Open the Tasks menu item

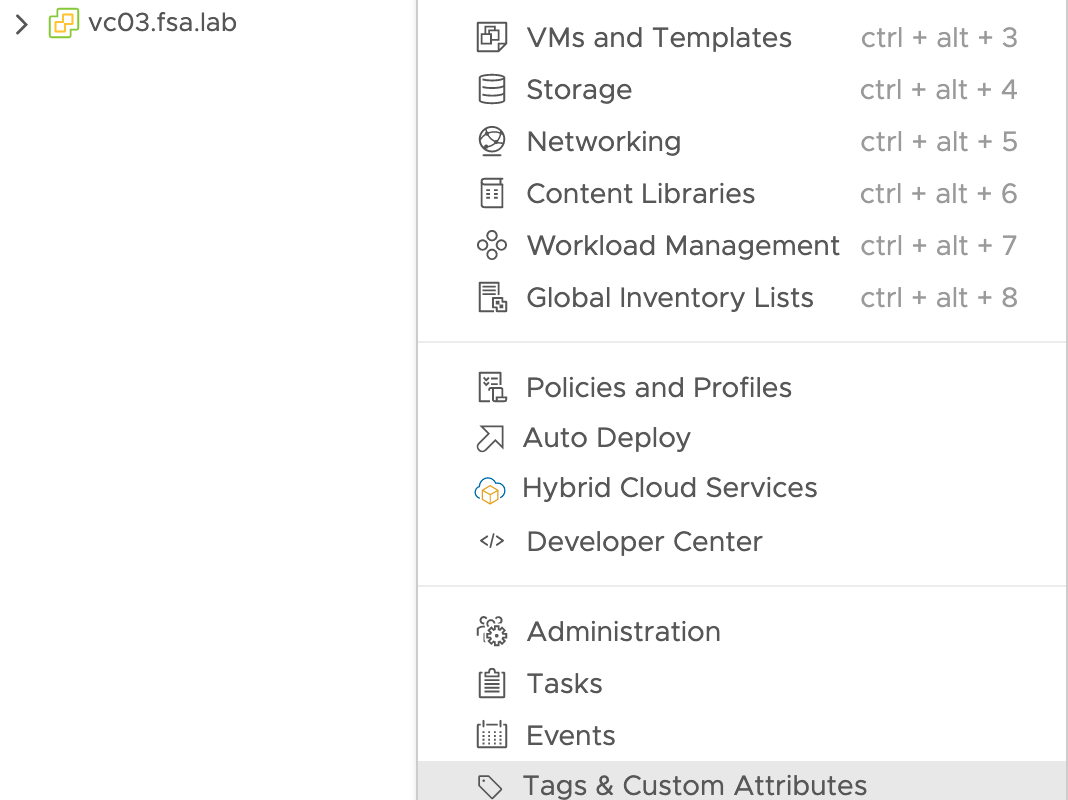pyautogui.click(x=564, y=684)
